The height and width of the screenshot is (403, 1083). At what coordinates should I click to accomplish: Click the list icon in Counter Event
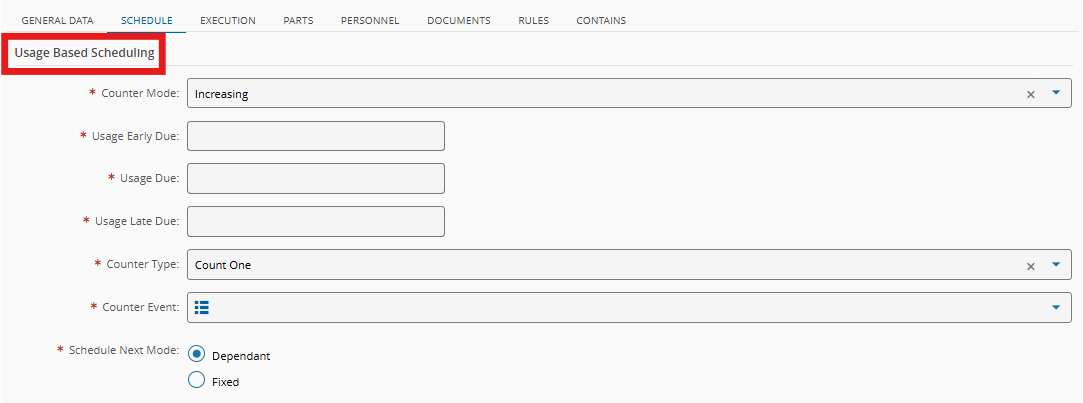coord(202,308)
